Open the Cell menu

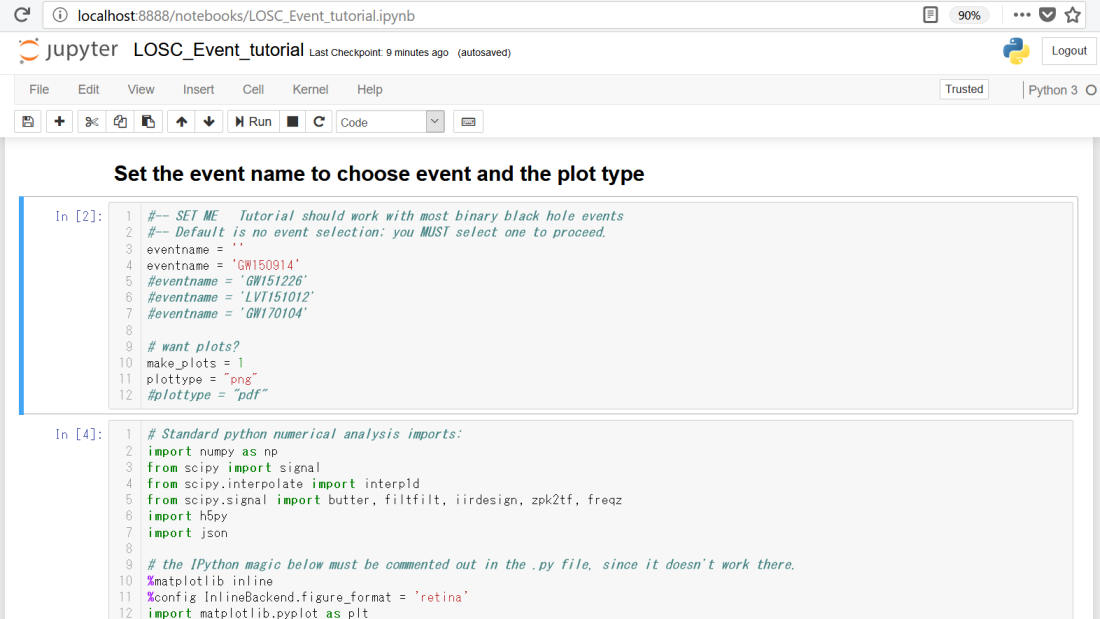tap(253, 89)
